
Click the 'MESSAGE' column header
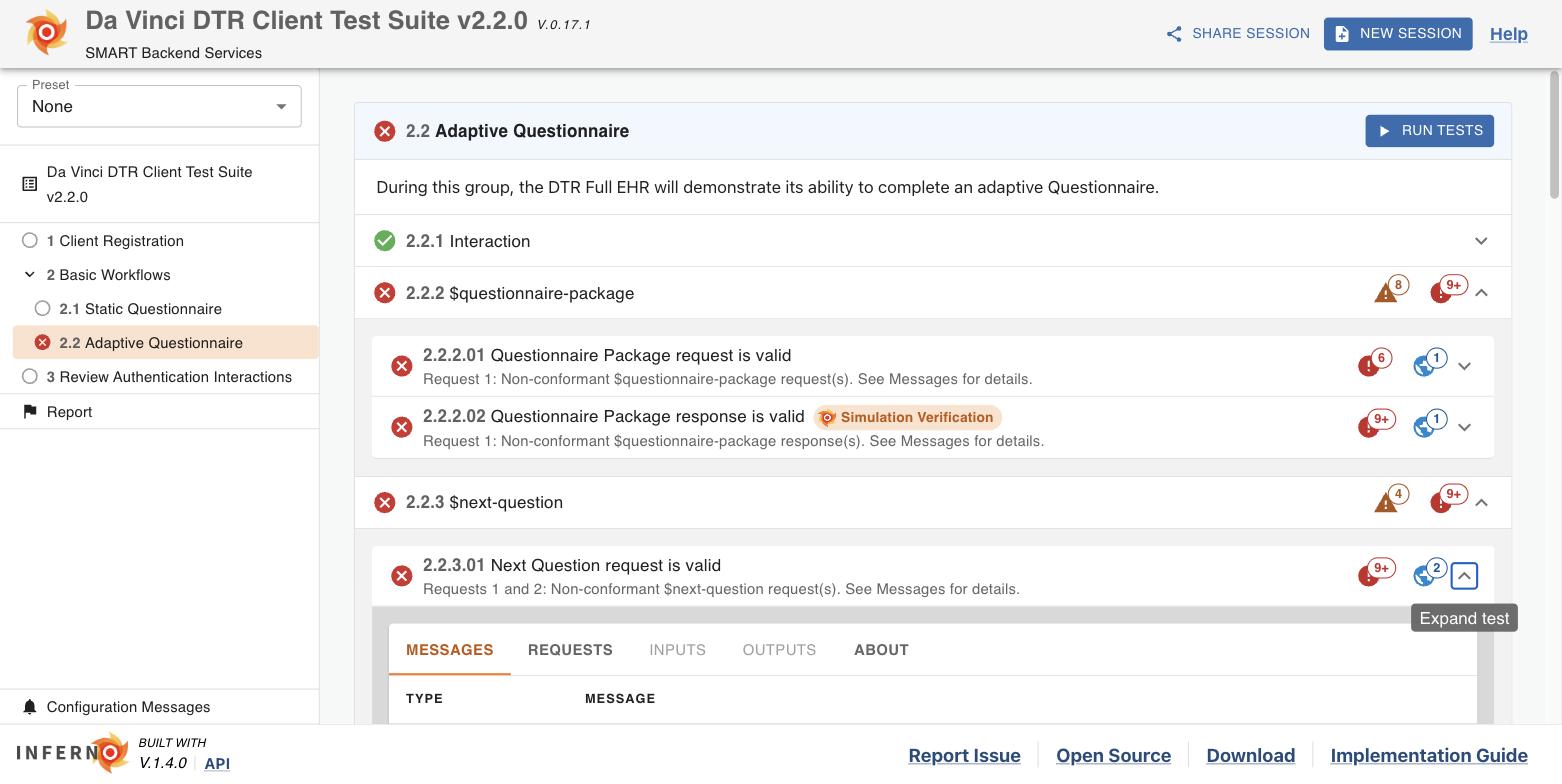point(620,699)
